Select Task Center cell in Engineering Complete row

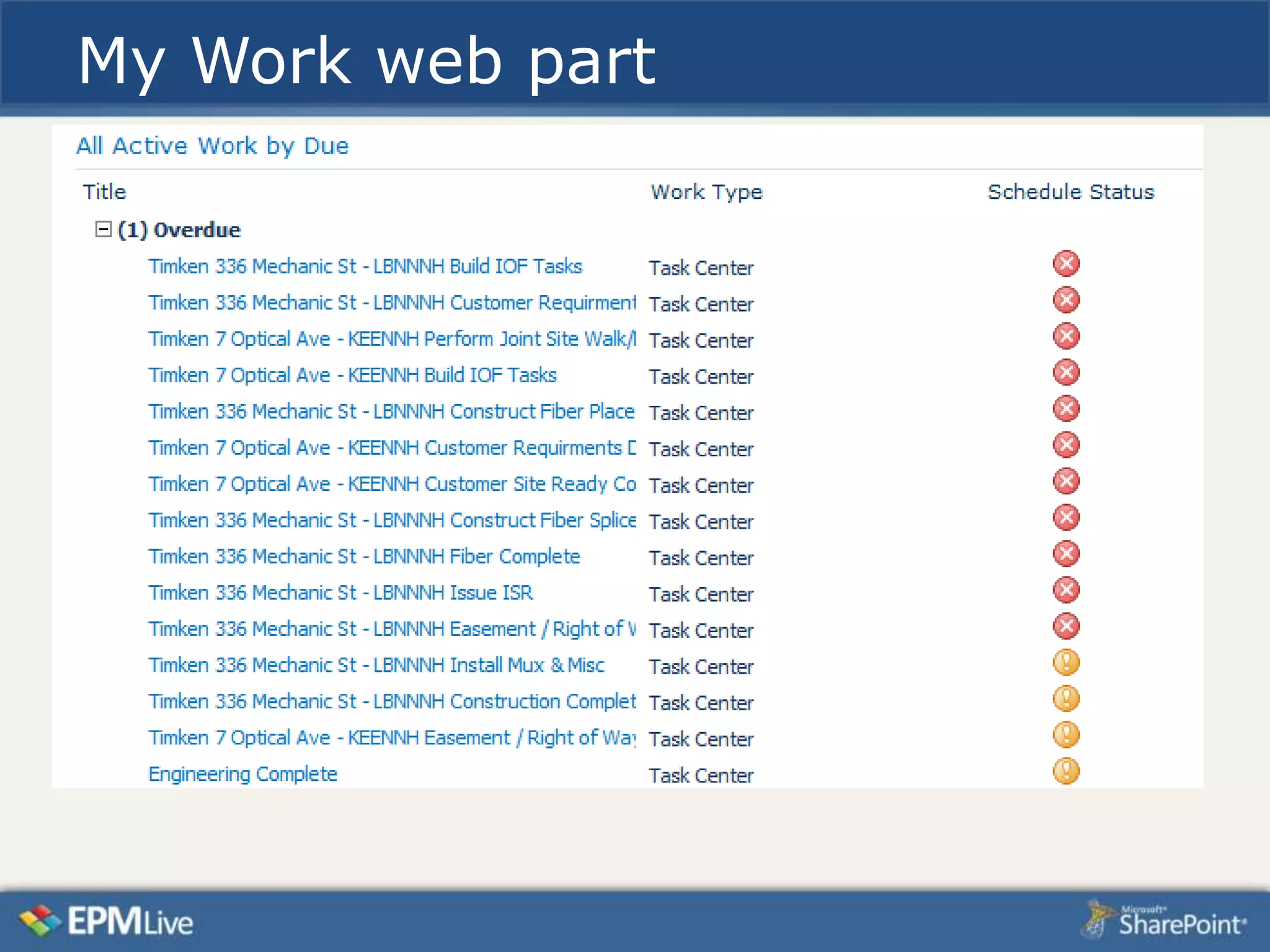pyautogui.click(x=701, y=775)
